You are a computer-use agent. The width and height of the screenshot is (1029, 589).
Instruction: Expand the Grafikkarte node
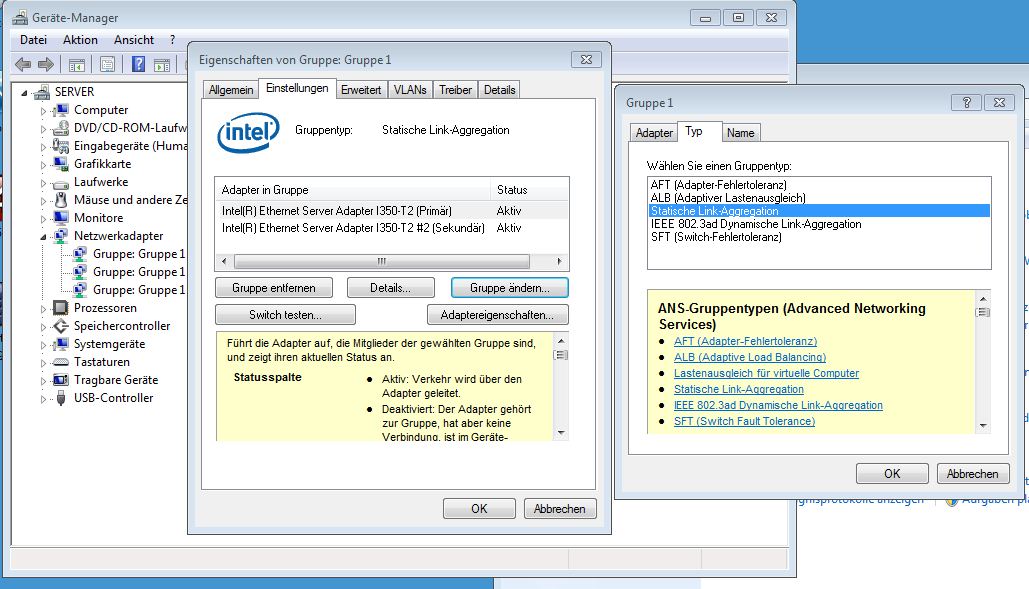(x=44, y=165)
